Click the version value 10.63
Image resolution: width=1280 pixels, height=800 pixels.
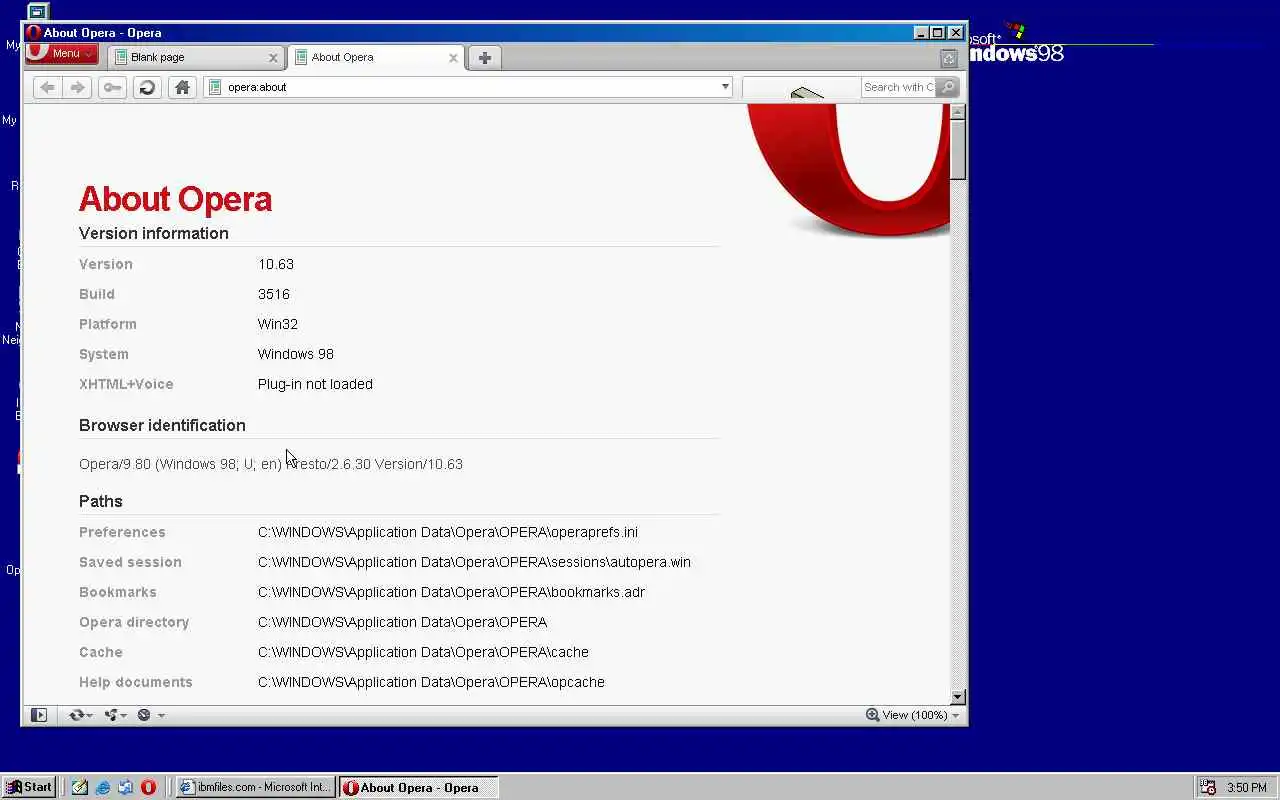click(276, 264)
